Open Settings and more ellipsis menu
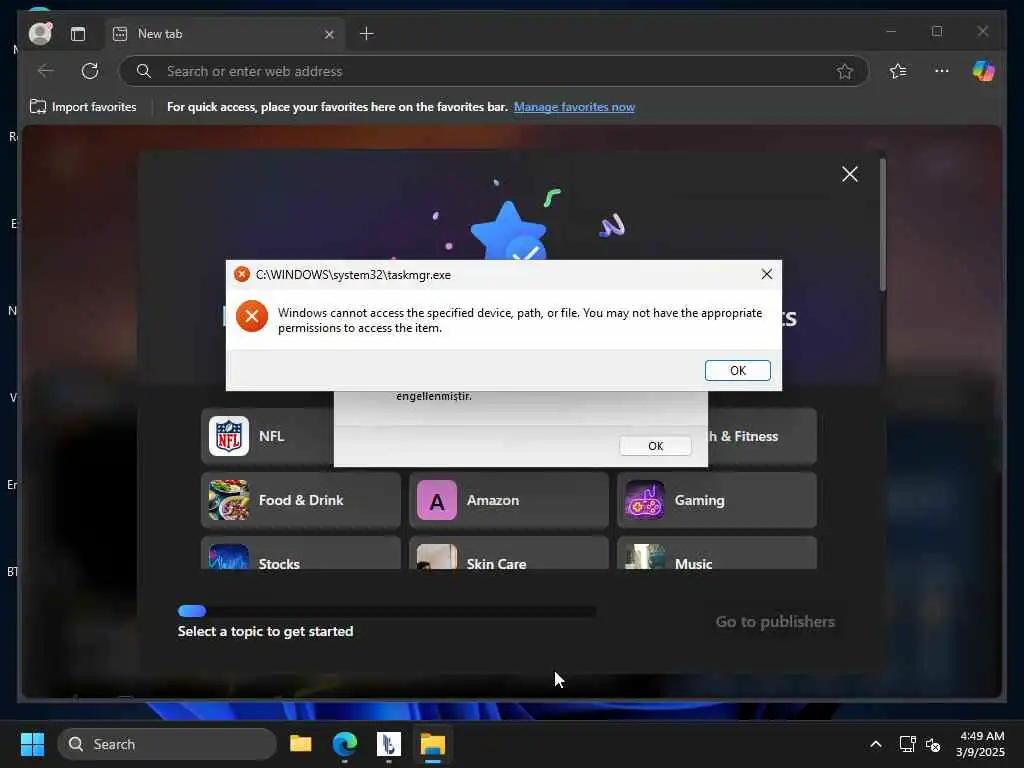This screenshot has height=768, width=1024. [x=941, y=71]
